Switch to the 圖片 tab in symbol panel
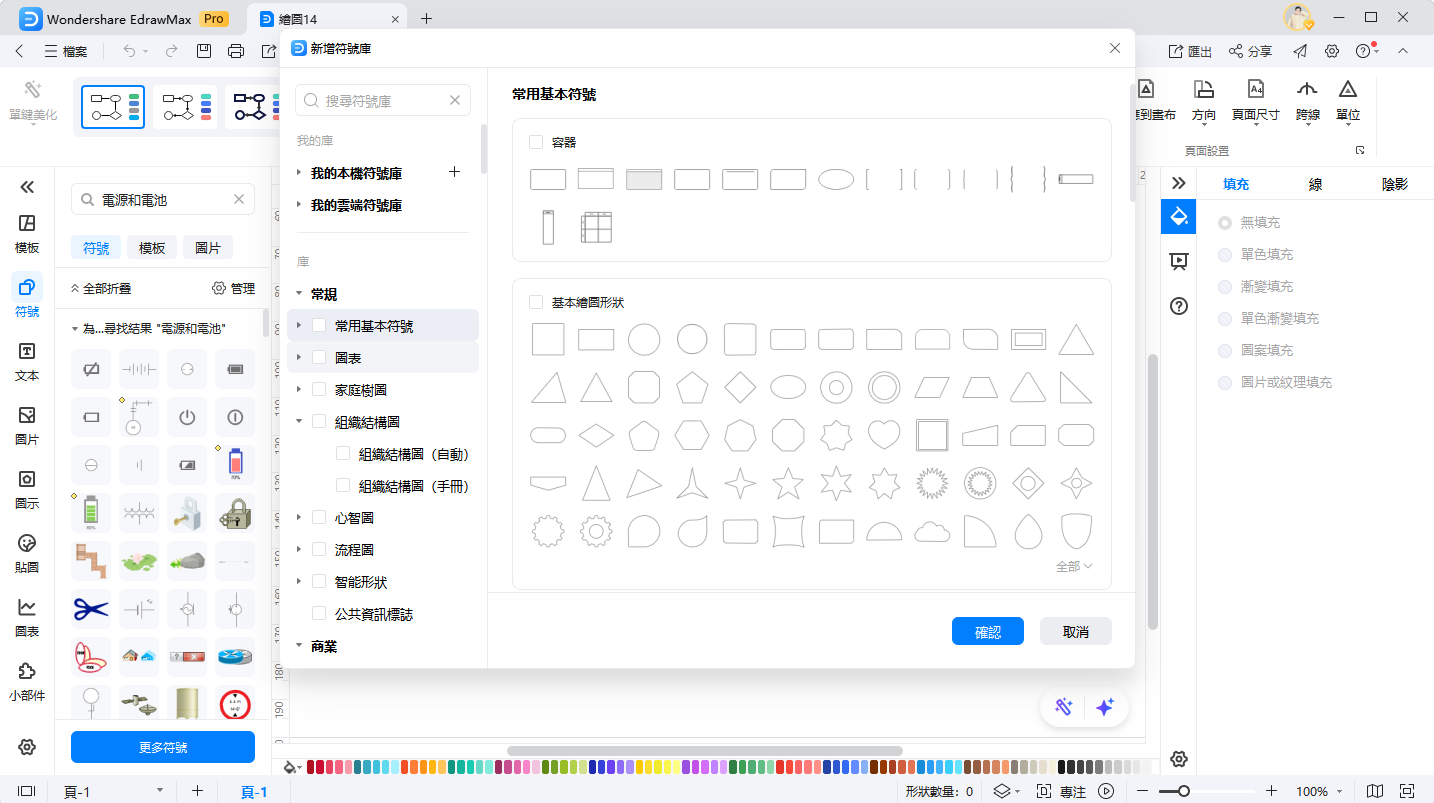 [207, 248]
